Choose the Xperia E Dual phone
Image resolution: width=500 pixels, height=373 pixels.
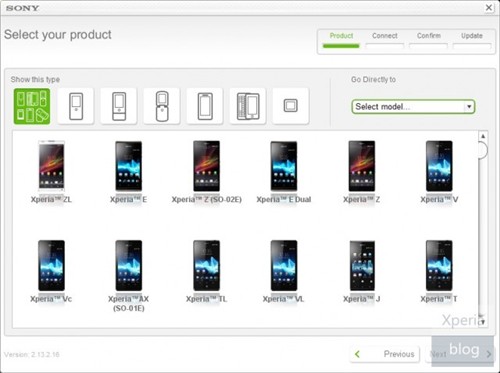tap(284, 166)
